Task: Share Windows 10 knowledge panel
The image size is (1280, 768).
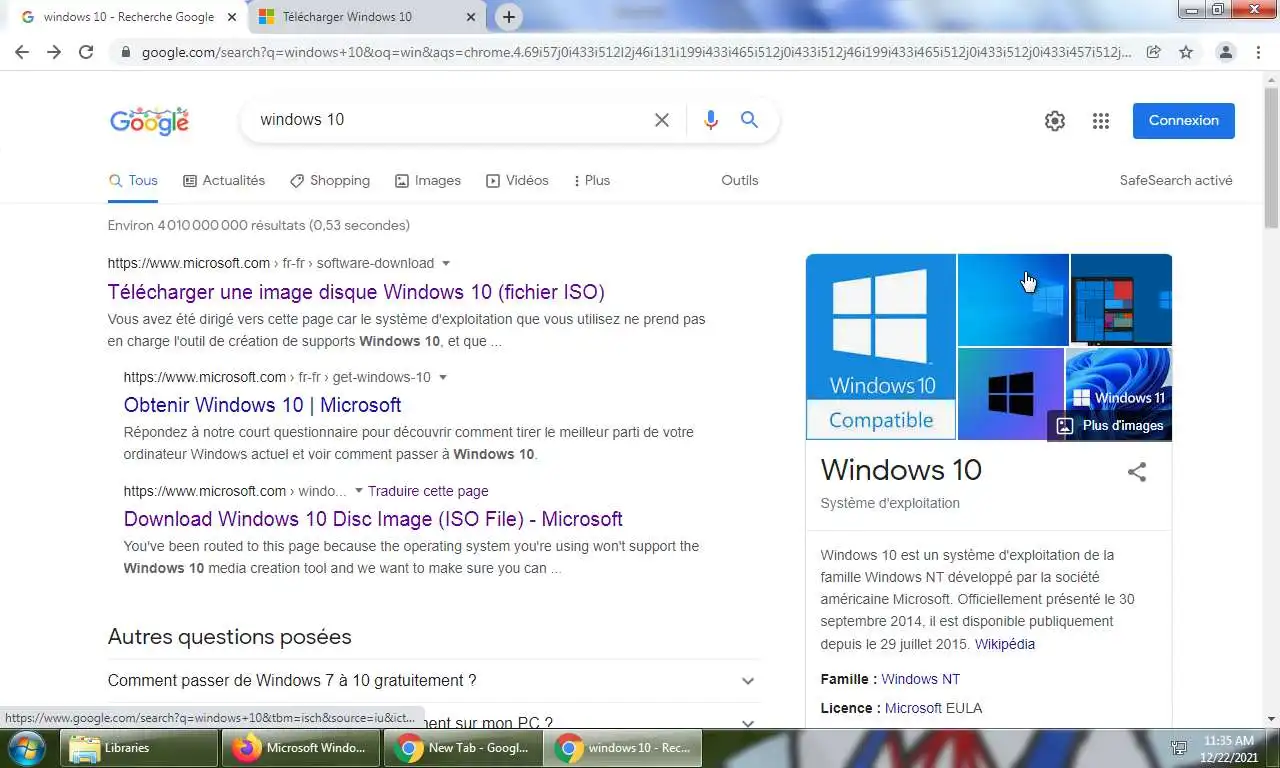Action: point(1137,472)
